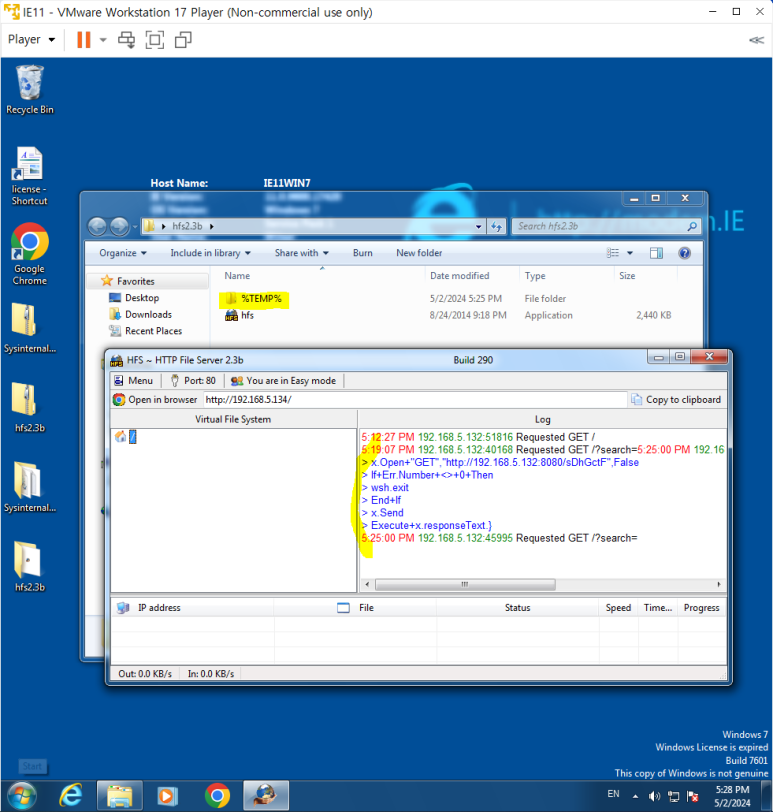This screenshot has width=773, height=812.
Task: Toggle You are in Easy mode in HFS
Action: (284, 381)
